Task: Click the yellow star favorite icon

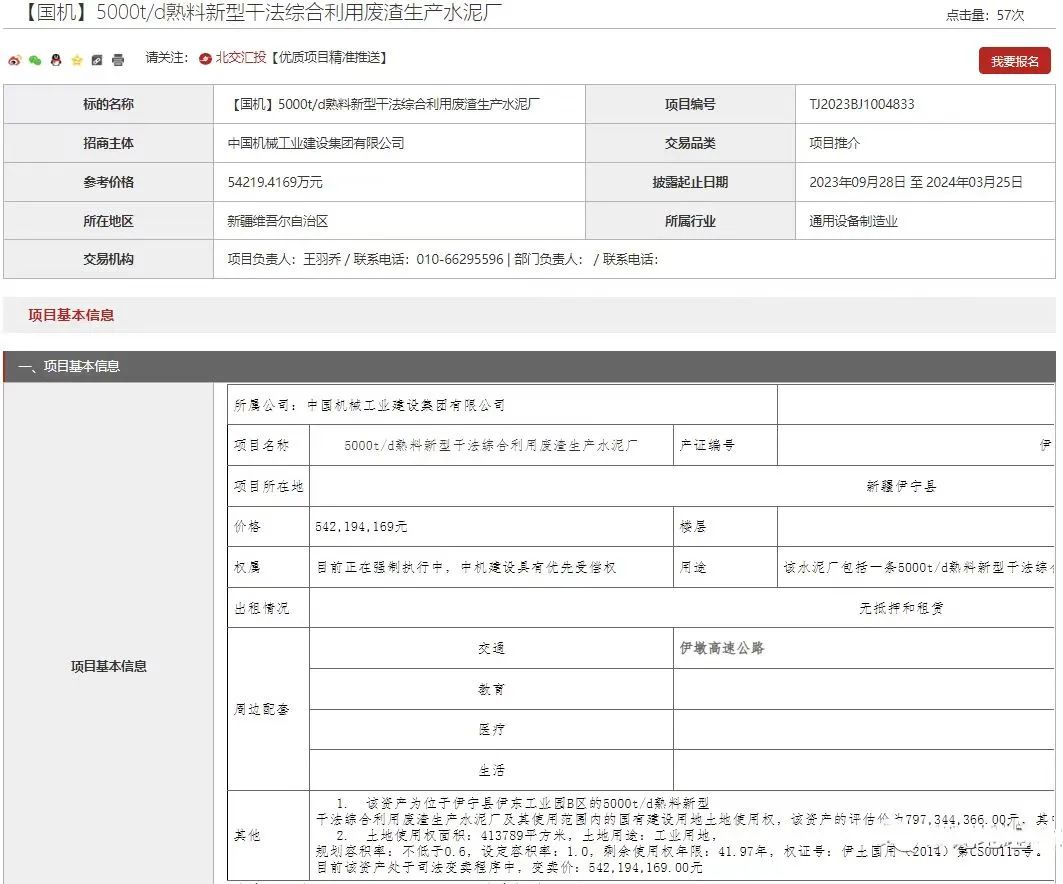Action: [x=77, y=60]
